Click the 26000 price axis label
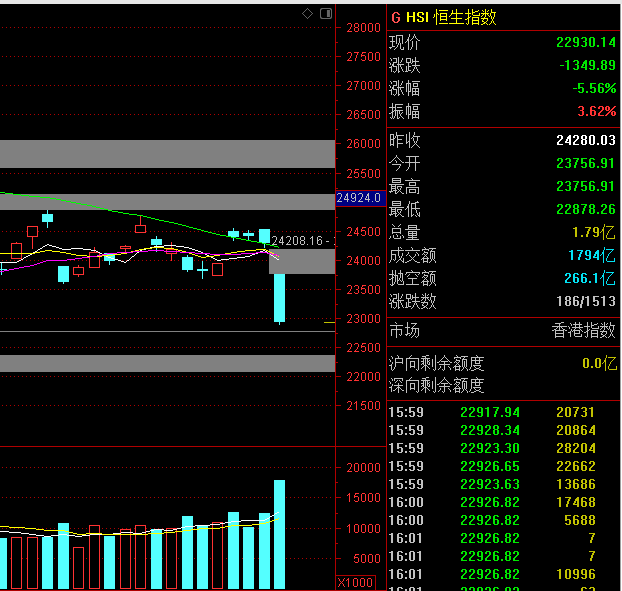 point(363,144)
